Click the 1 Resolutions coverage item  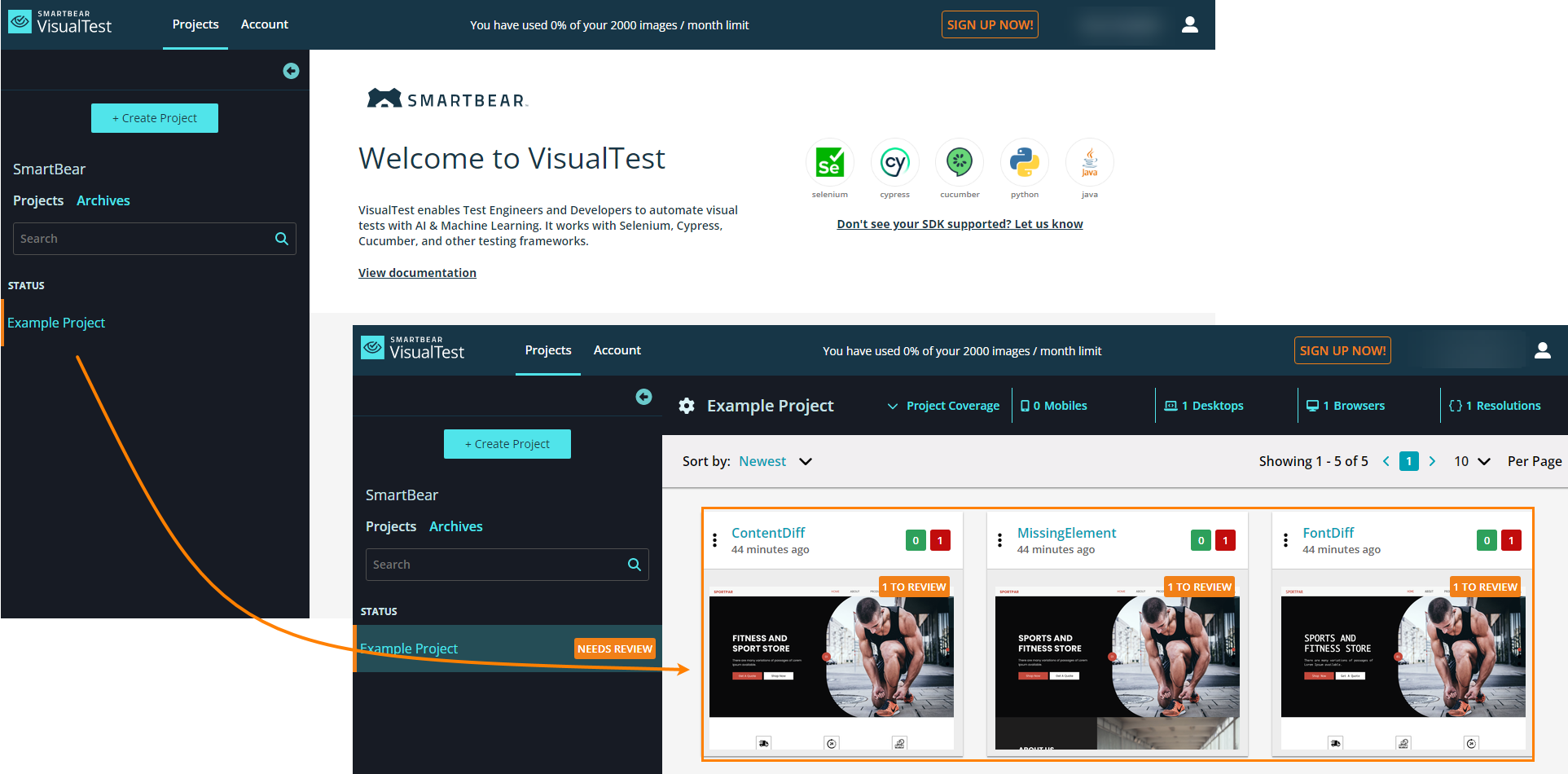click(x=1495, y=406)
